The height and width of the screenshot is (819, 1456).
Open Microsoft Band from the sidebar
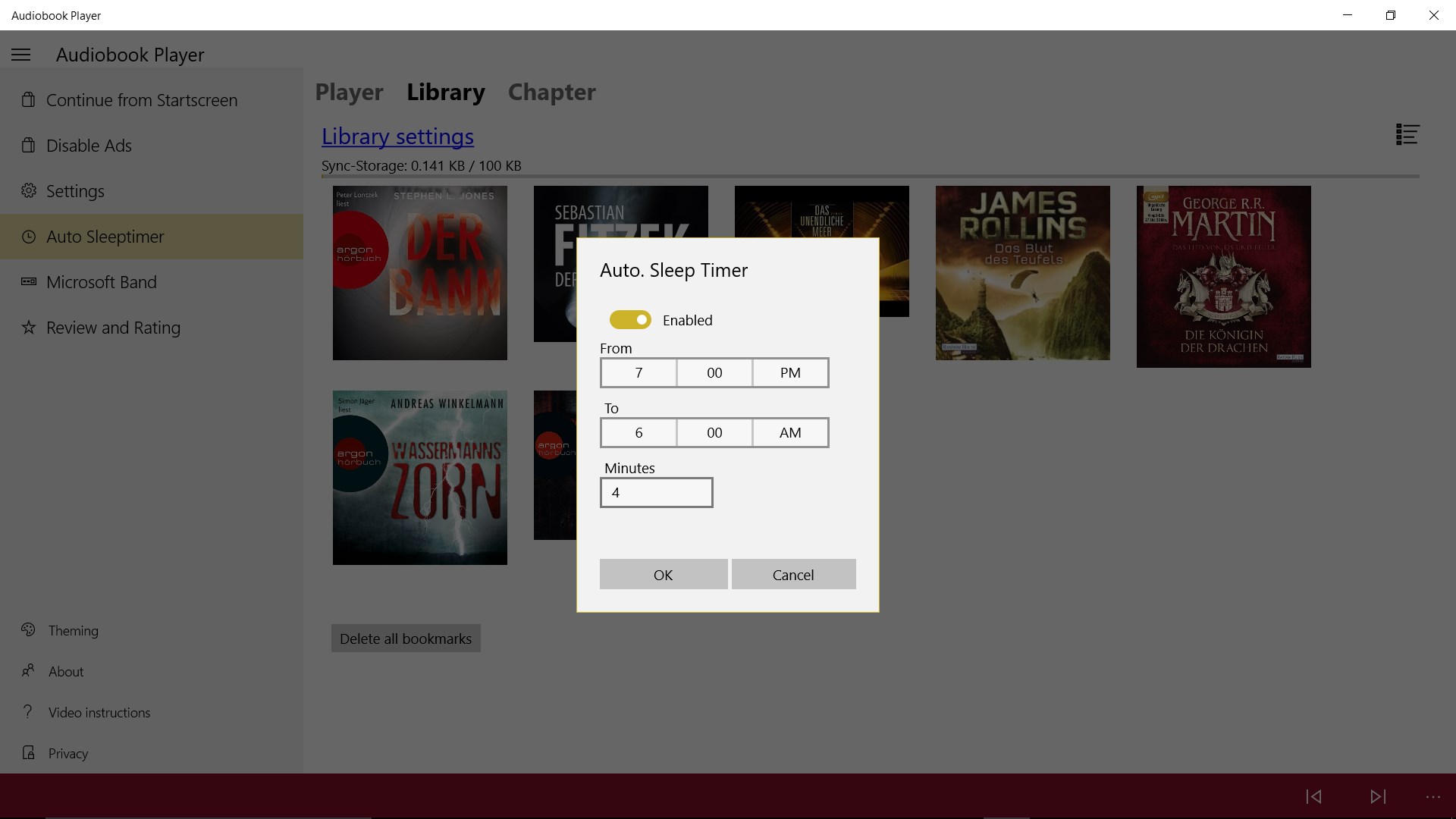pos(28,281)
